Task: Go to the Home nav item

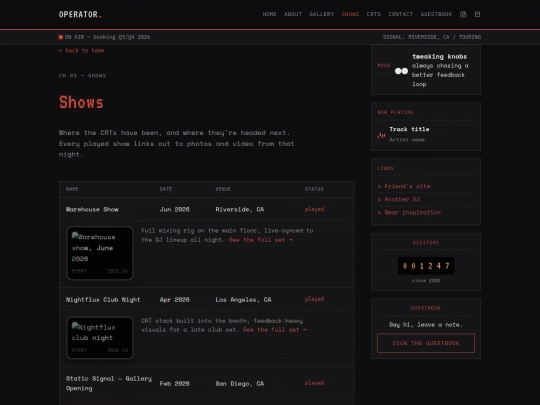Action: click(x=269, y=14)
